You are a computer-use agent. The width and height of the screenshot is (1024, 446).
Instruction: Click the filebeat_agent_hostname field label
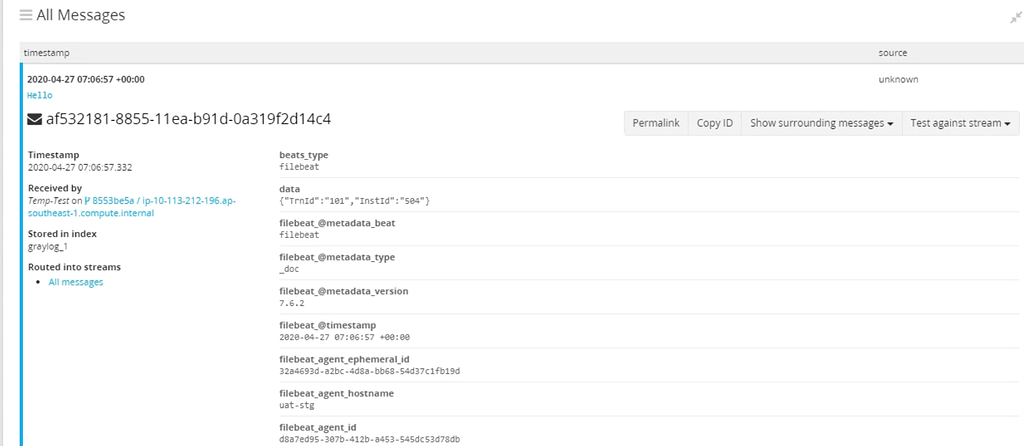point(336,393)
